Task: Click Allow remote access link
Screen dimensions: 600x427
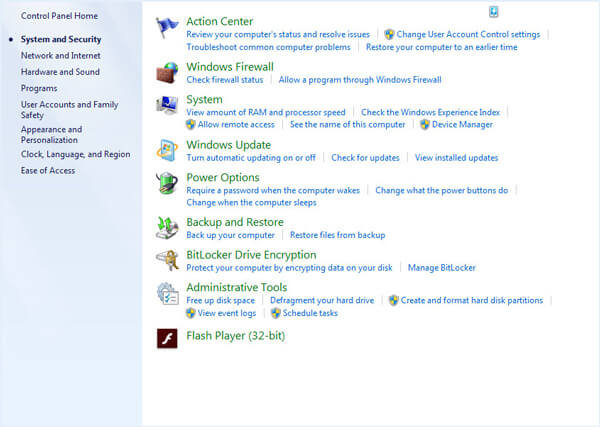Action: (236, 125)
